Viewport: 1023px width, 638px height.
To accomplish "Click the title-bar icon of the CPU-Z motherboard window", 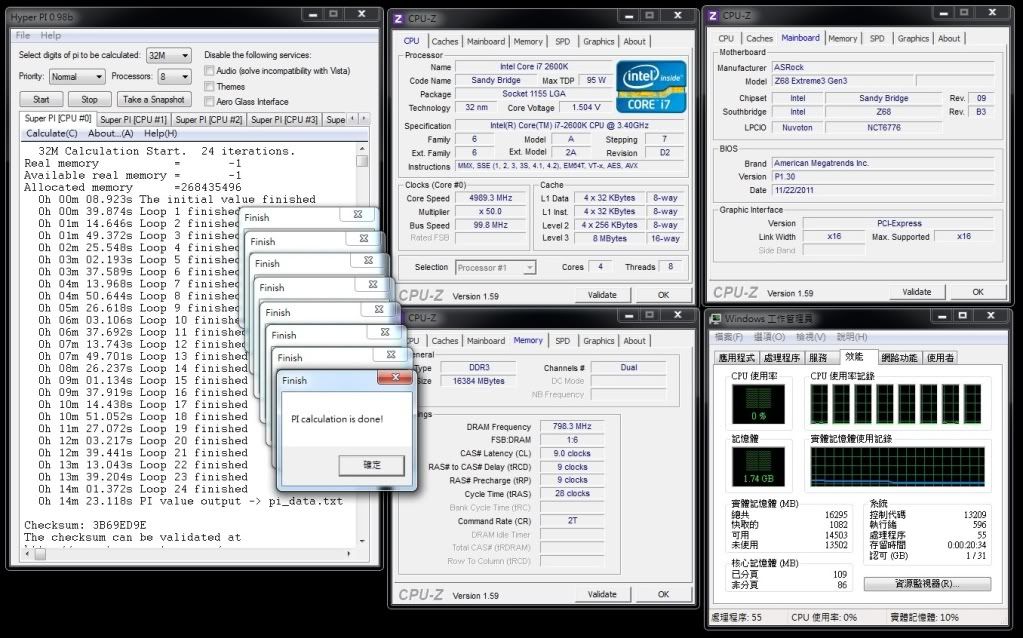I will coord(712,16).
